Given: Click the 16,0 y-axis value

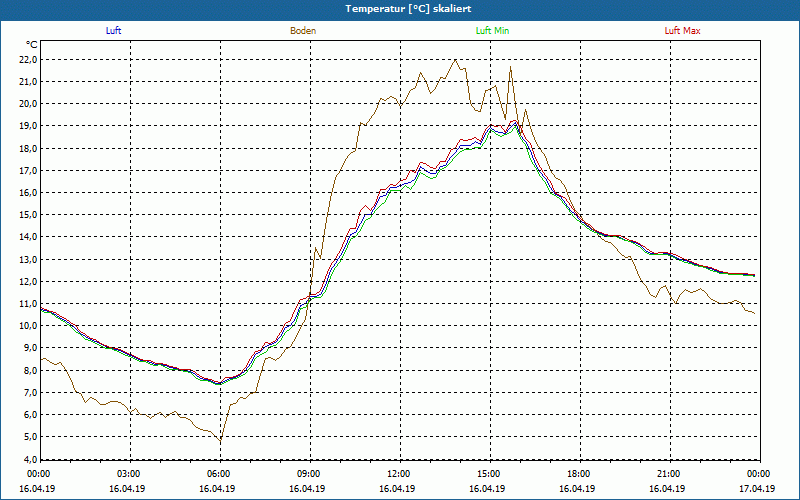Looking at the screenshot, I should [28, 193].
